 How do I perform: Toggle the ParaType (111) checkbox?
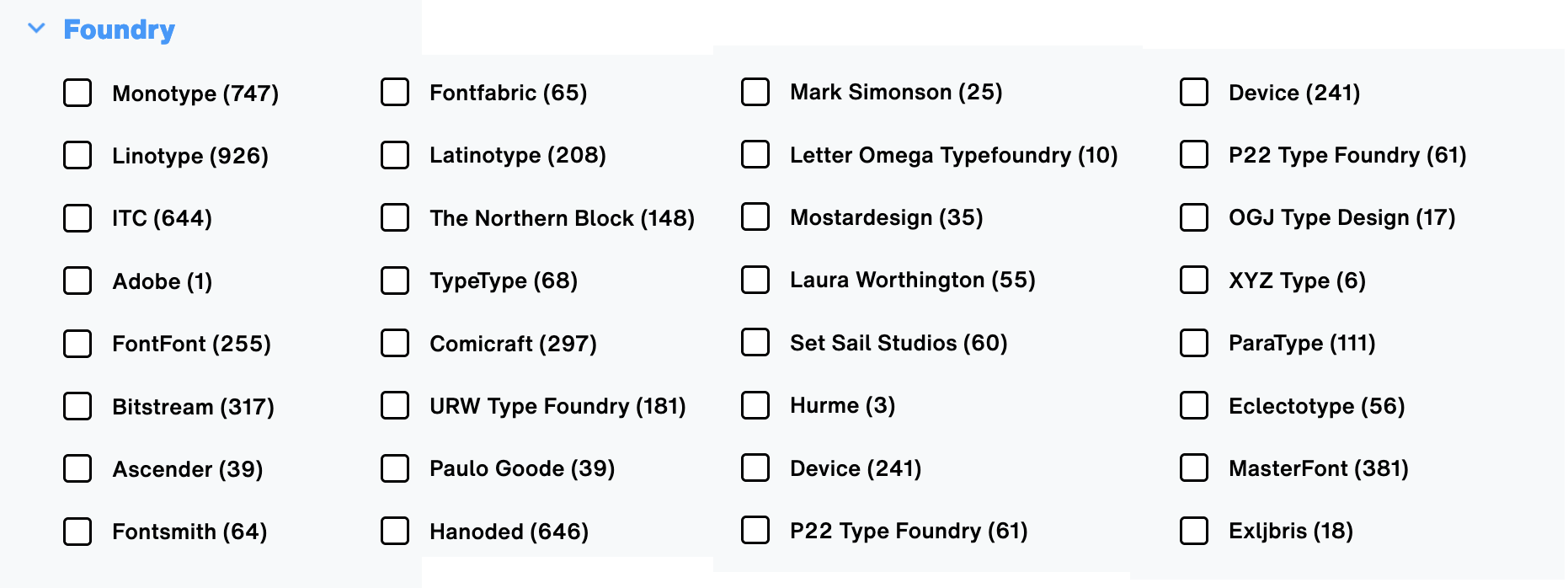pyautogui.click(x=1194, y=343)
